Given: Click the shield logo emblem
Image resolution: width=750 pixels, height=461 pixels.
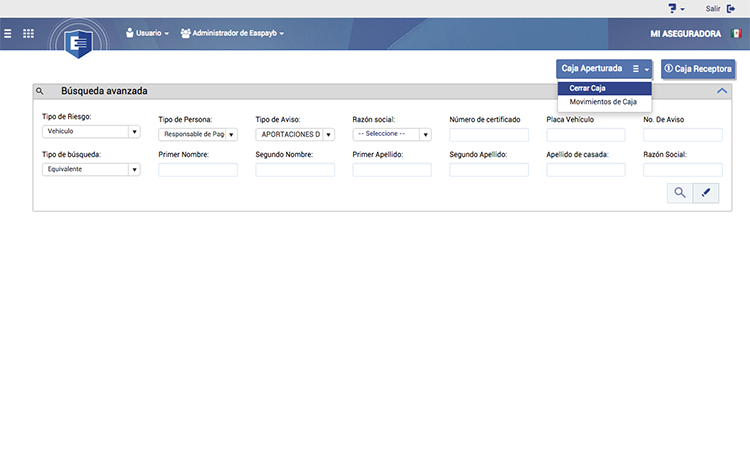Looking at the screenshot, I should point(78,43).
